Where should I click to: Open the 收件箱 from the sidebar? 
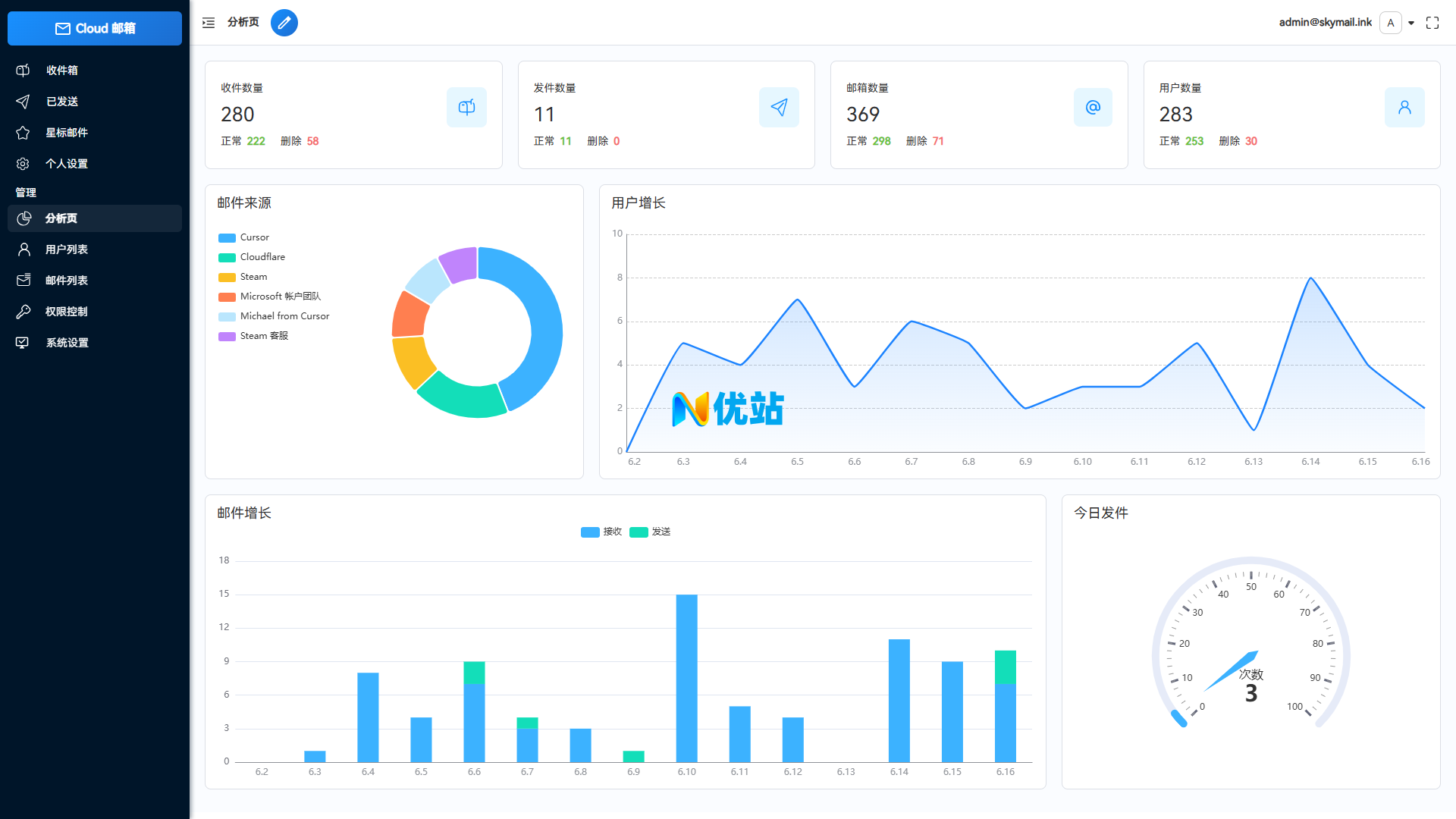(x=61, y=70)
